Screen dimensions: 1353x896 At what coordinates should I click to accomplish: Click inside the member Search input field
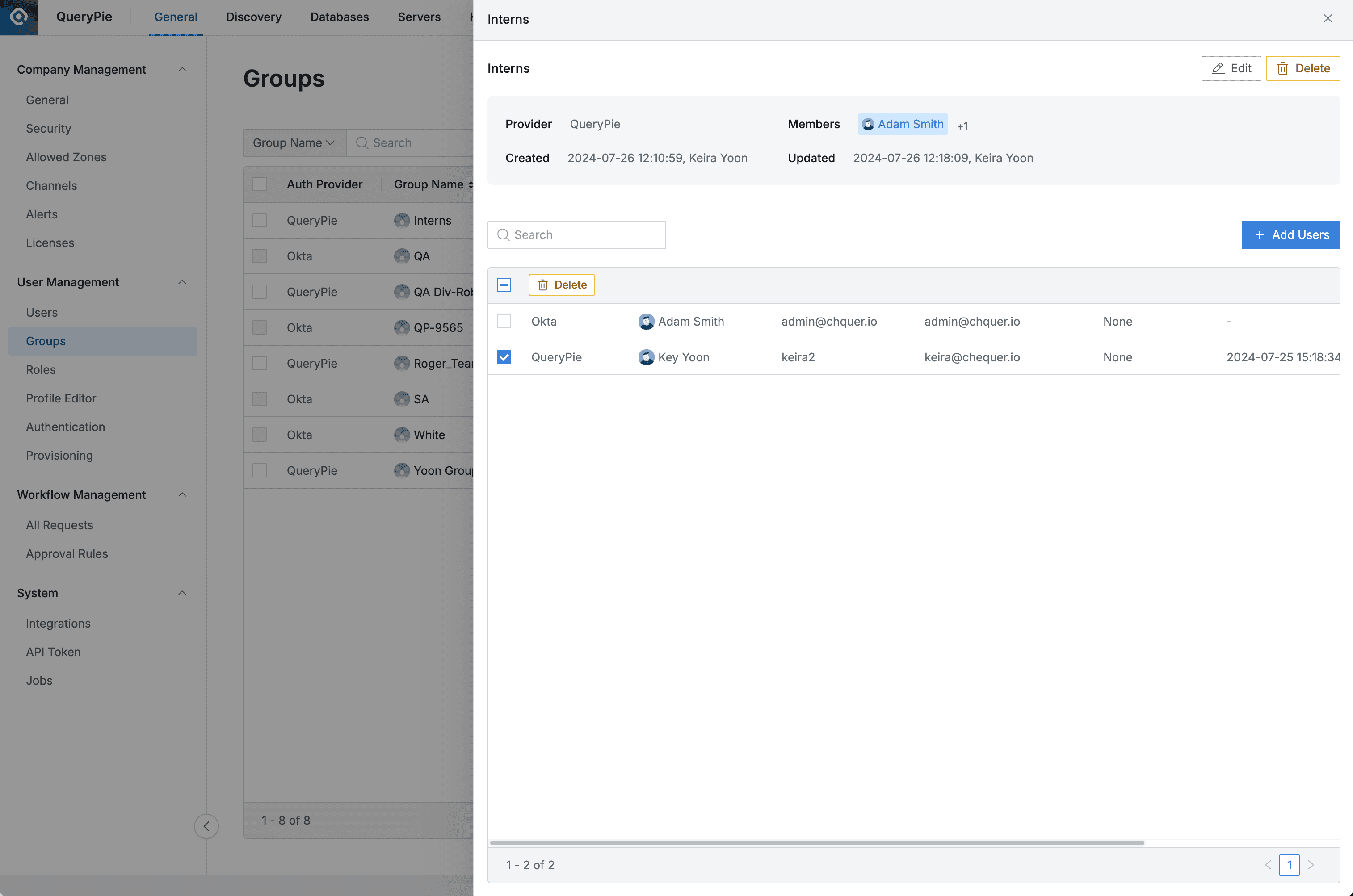point(577,234)
